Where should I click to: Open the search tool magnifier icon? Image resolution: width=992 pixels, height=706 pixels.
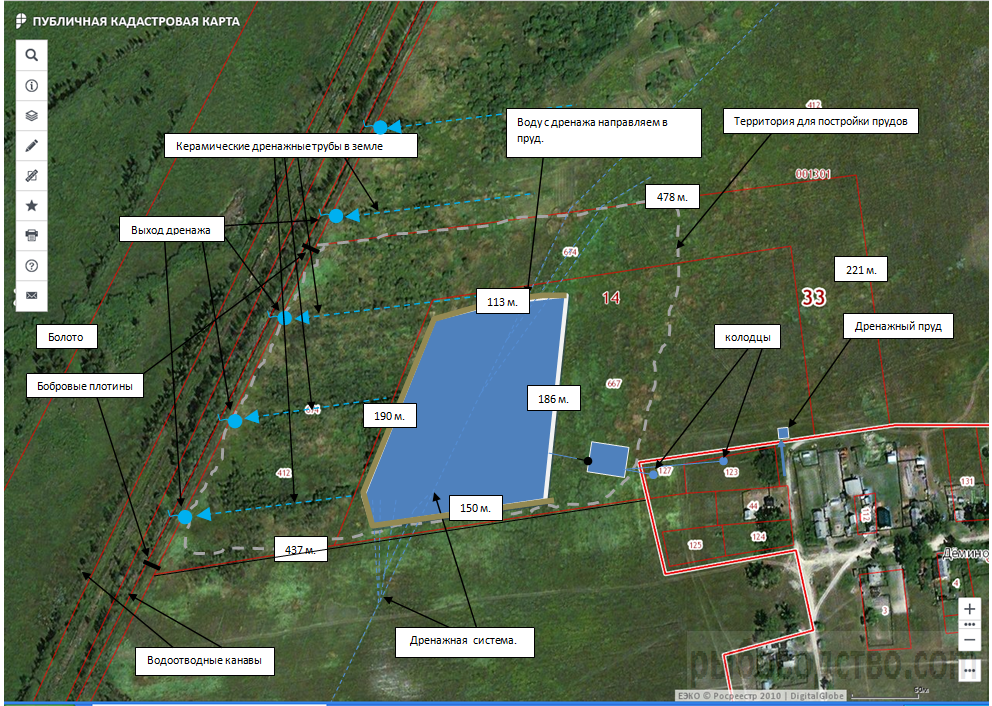[x=32, y=55]
